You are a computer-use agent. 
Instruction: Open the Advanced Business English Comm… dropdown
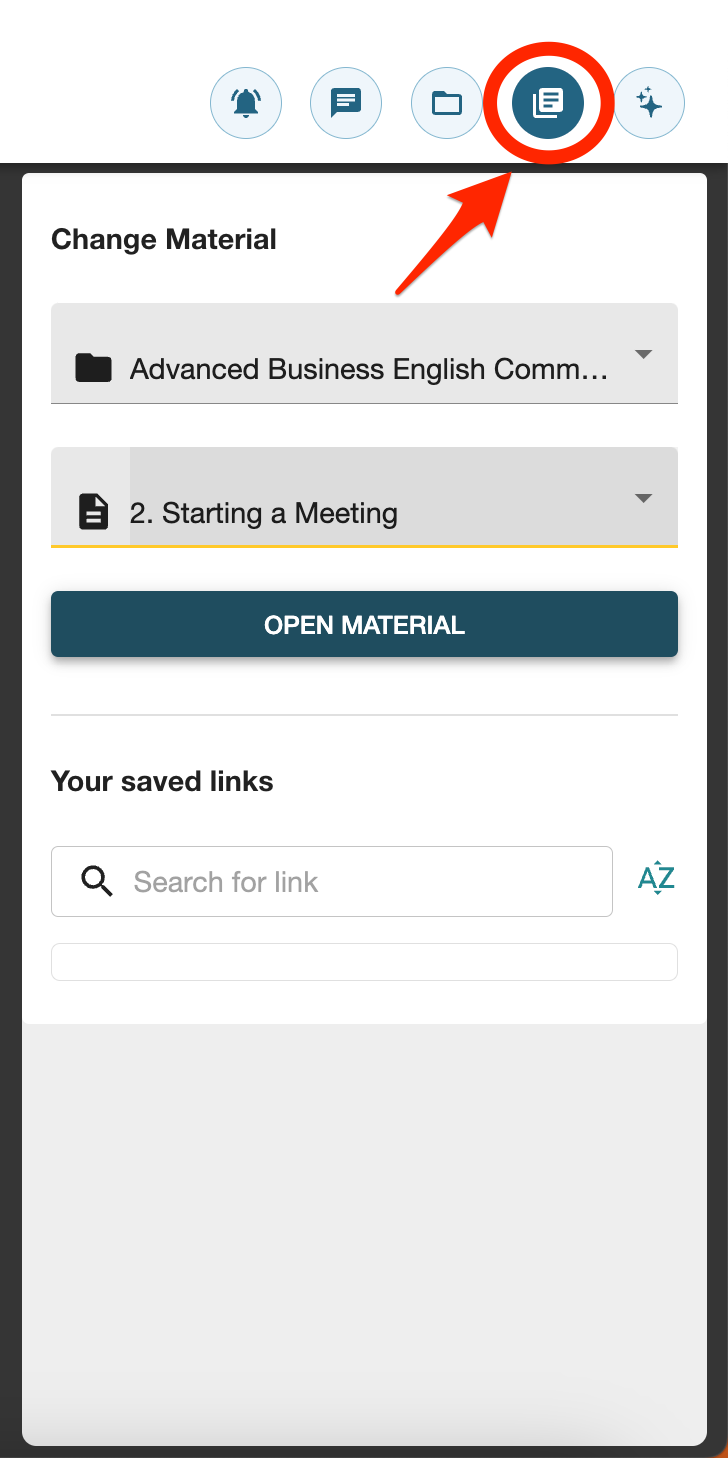click(364, 354)
